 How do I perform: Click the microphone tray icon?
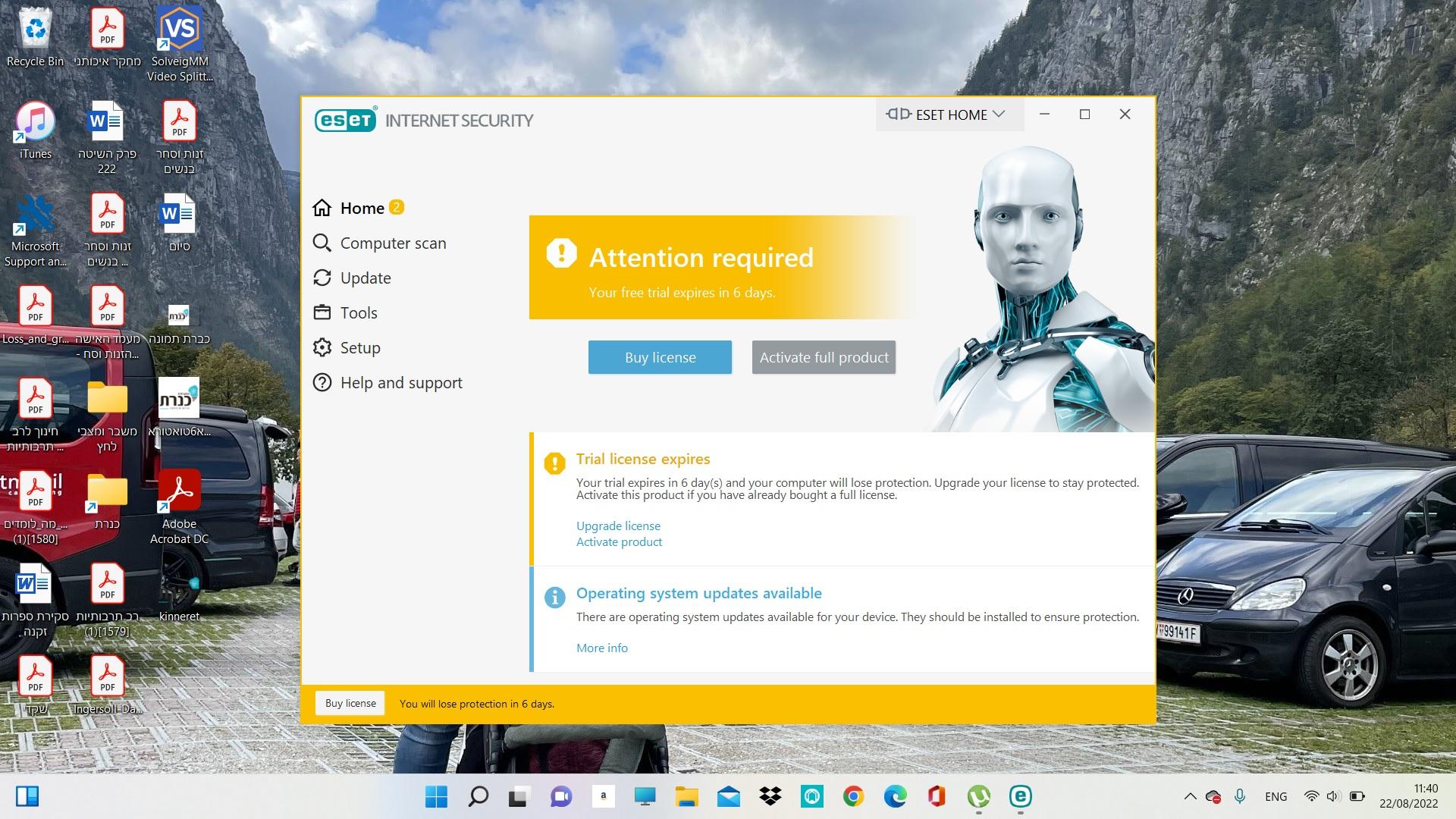pyautogui.click(x=1240, y=796)
